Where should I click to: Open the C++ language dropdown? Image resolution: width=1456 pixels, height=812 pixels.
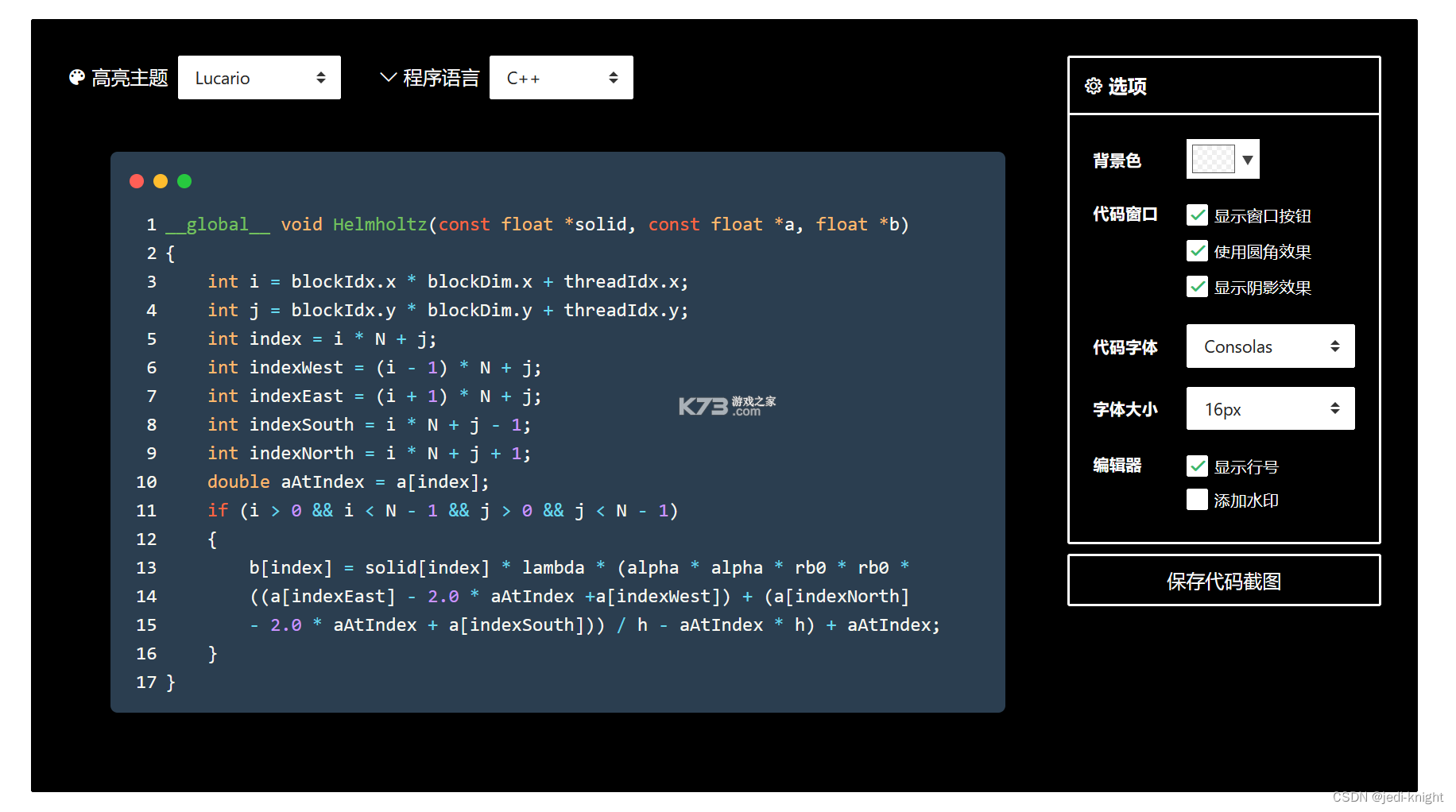click(x=561, y=78)
